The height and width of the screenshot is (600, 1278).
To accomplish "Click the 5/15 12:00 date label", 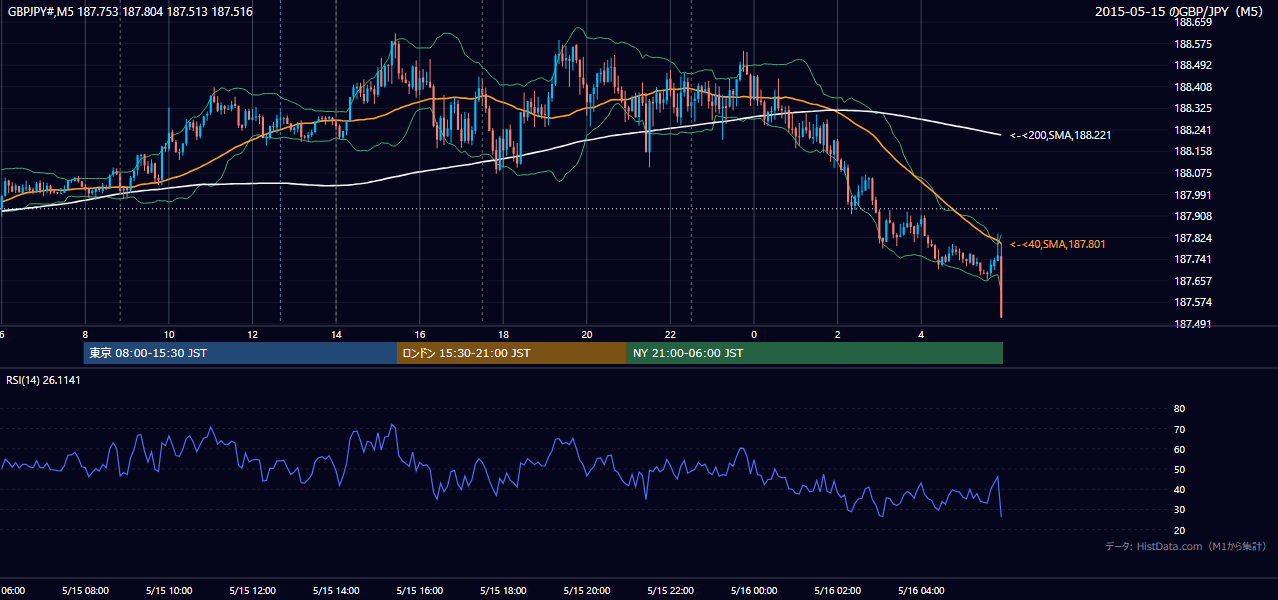I will tap(251, 591).
